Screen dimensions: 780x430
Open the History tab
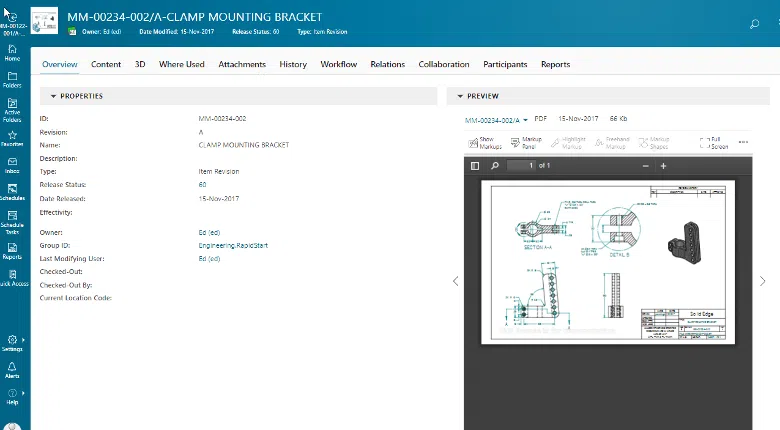[x=293, y=64]
